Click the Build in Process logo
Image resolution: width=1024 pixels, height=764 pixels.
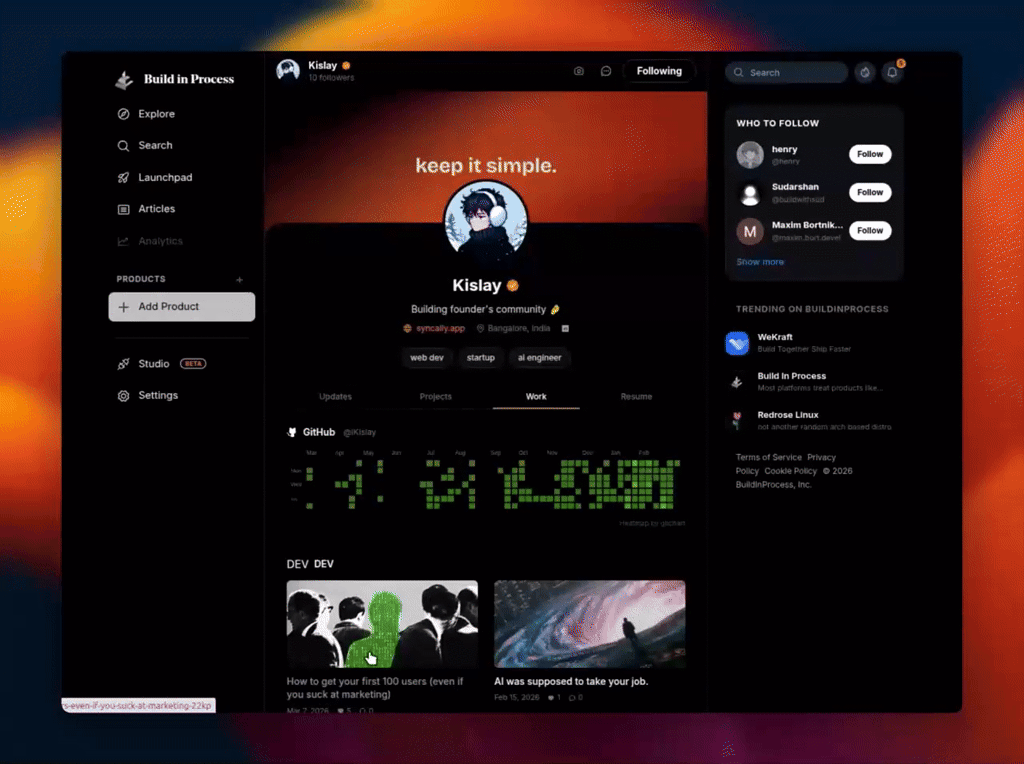(x=174, y=80)
